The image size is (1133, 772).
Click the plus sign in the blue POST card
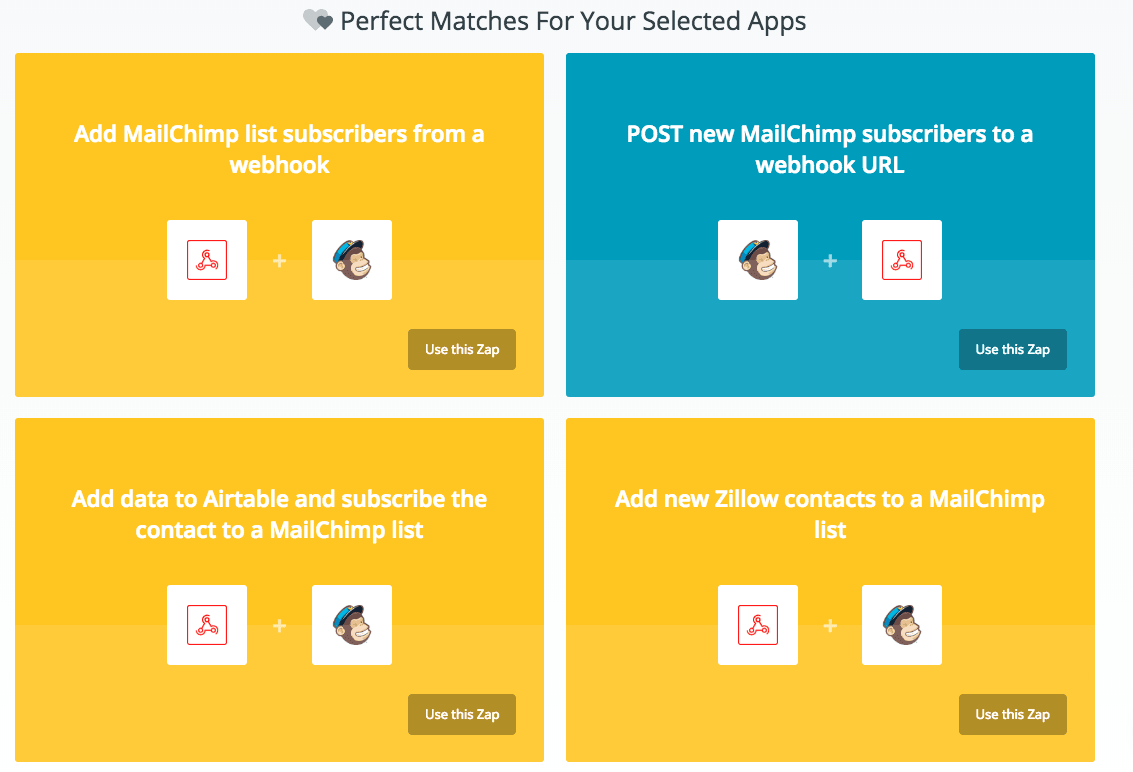[x=830, y=261]
